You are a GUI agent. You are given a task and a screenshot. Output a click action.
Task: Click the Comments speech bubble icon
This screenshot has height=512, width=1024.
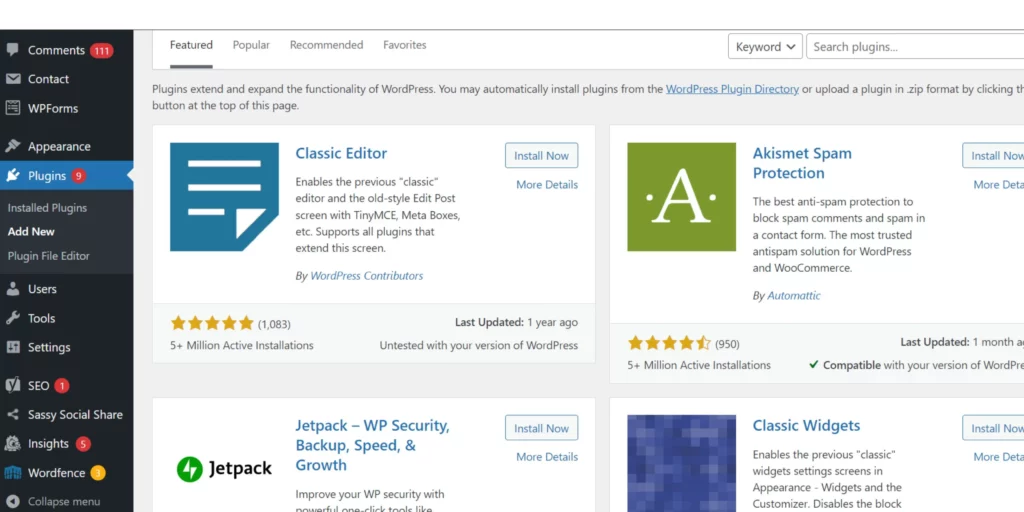[12, 50]
